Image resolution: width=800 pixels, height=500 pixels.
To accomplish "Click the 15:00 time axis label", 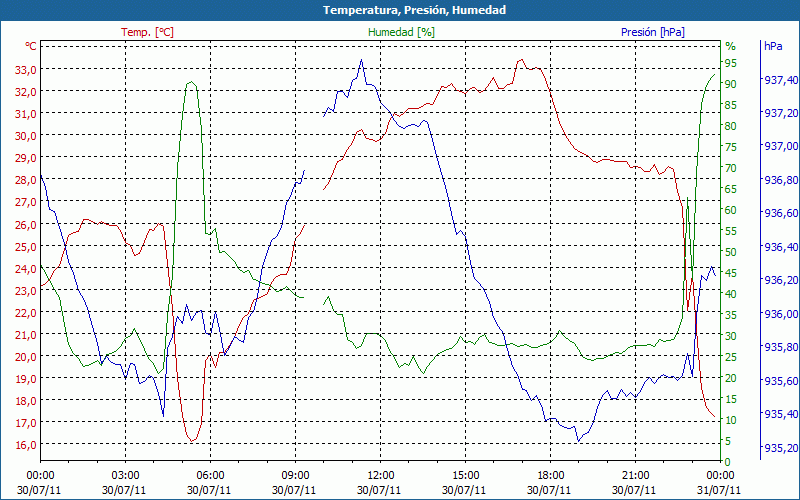I will 465,476.
